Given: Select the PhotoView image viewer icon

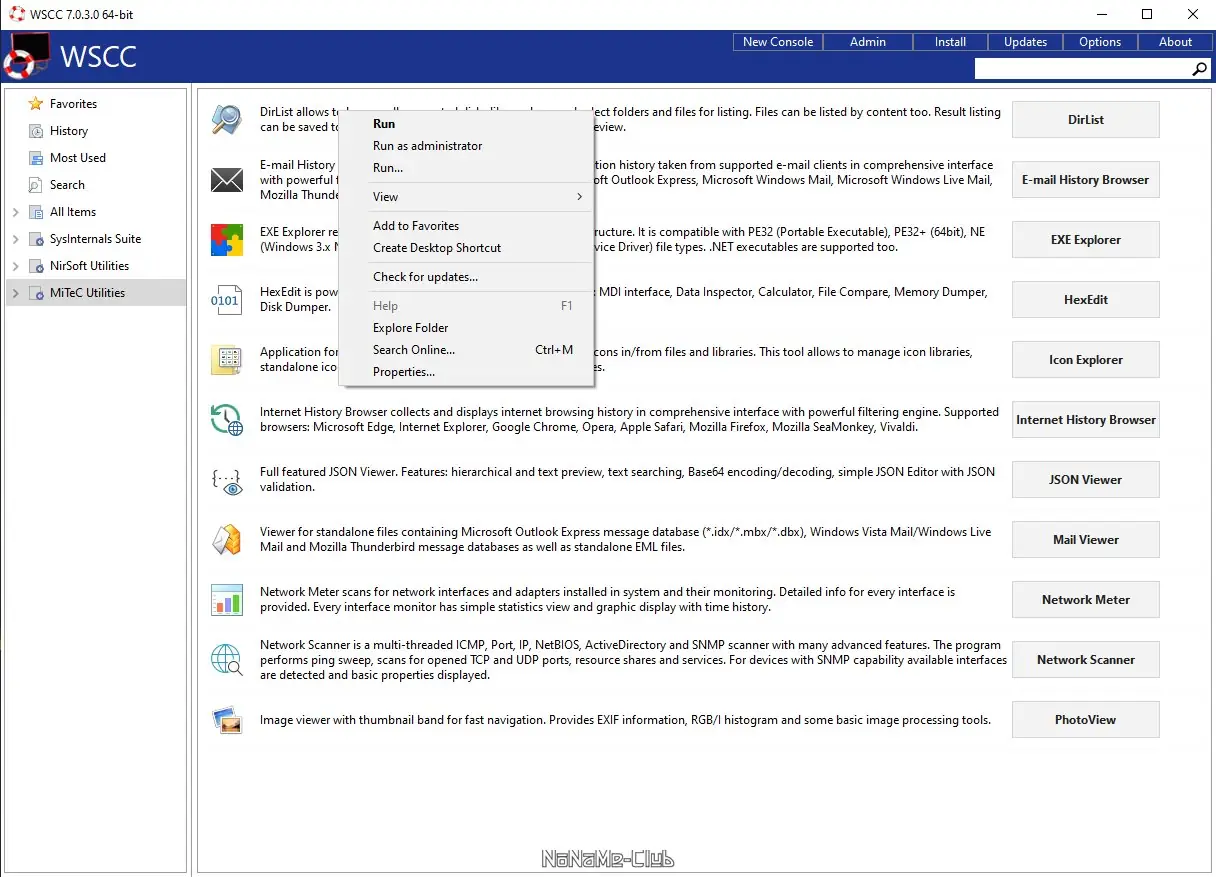Looking at the screenshot, I should pyautogui.click(x=227, y=719).
